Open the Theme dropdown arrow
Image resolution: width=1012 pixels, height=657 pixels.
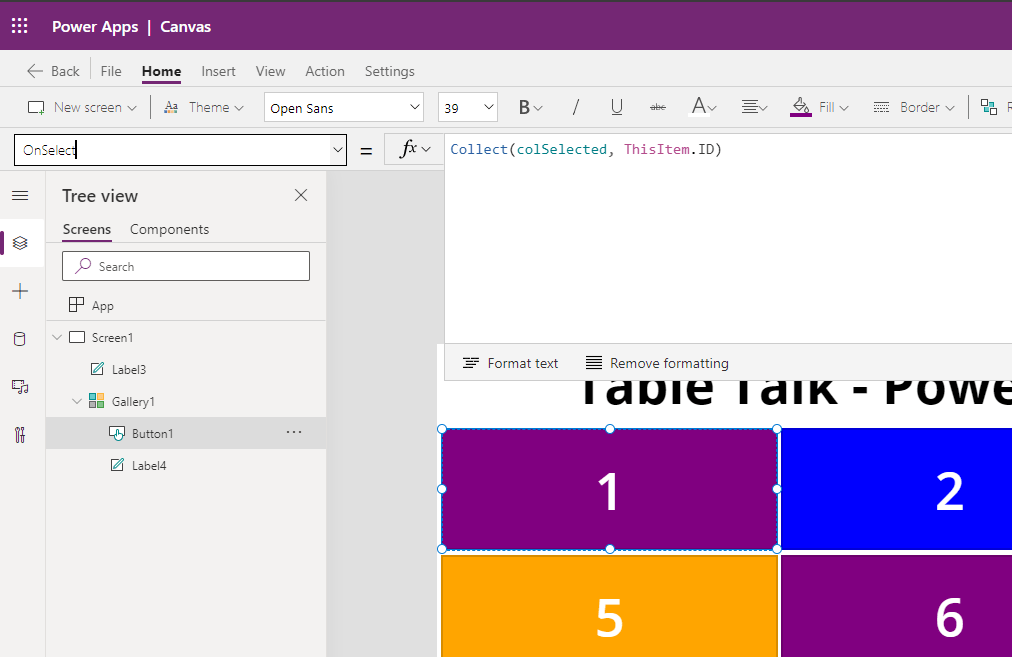pos(239,108)
